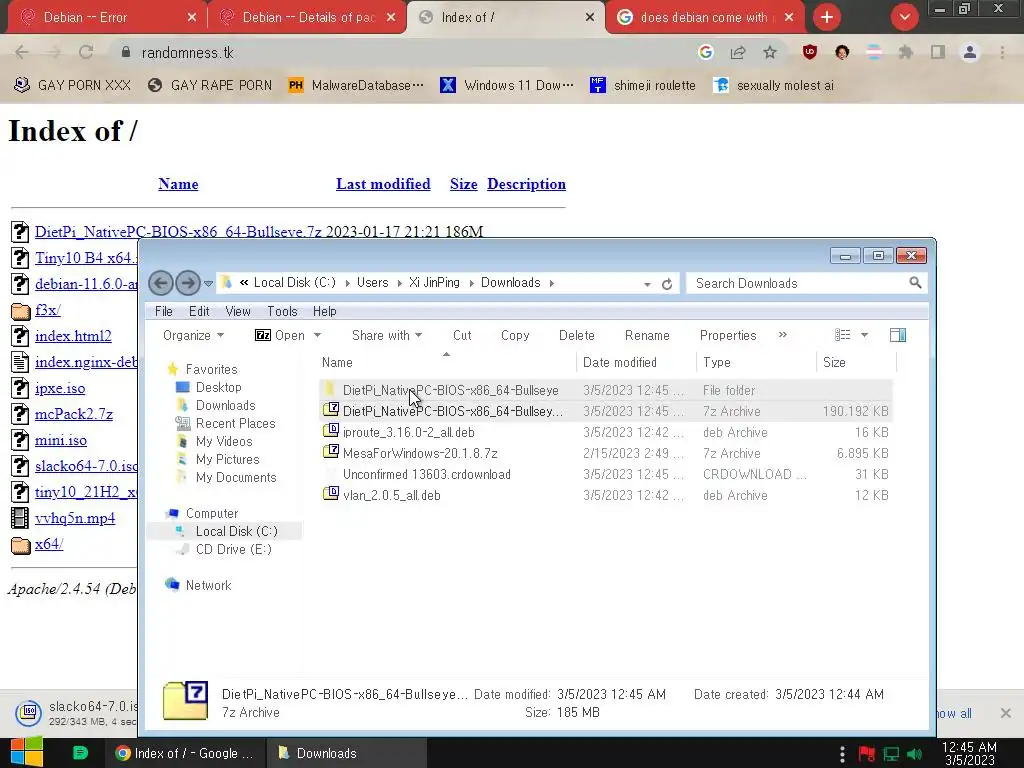The width and height of the screenshot is (1024, 768).
Task: Go forward in the Explorer window
Action: (188, 283)
